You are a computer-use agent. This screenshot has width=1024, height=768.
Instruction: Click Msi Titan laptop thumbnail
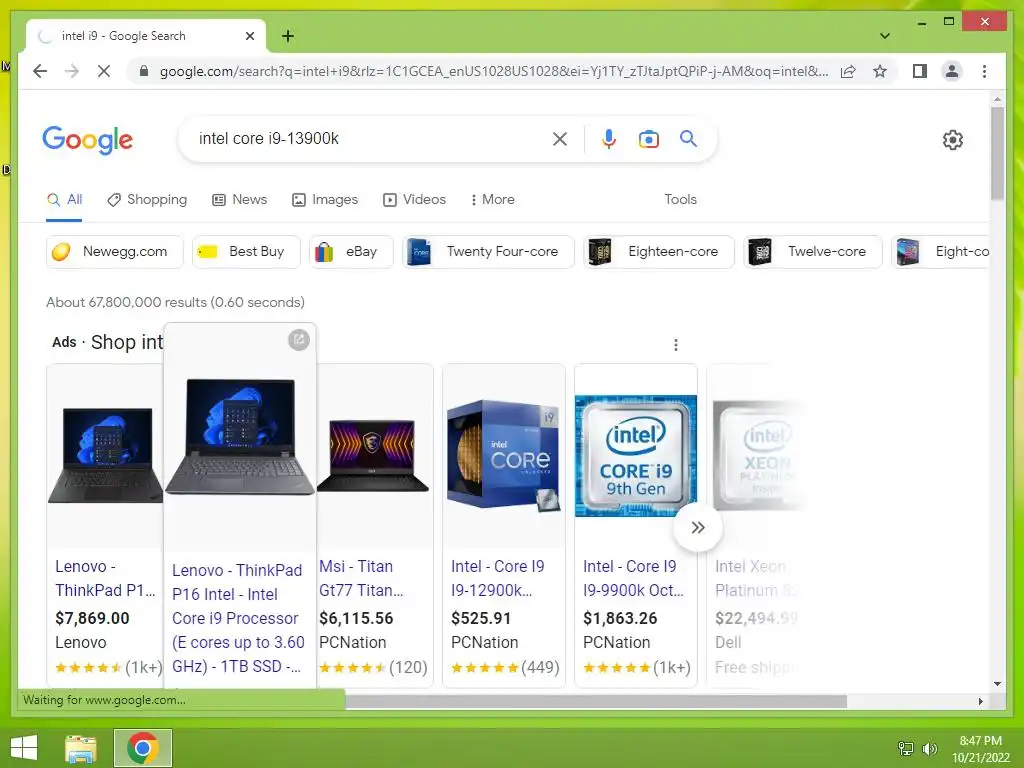(373, 455)
